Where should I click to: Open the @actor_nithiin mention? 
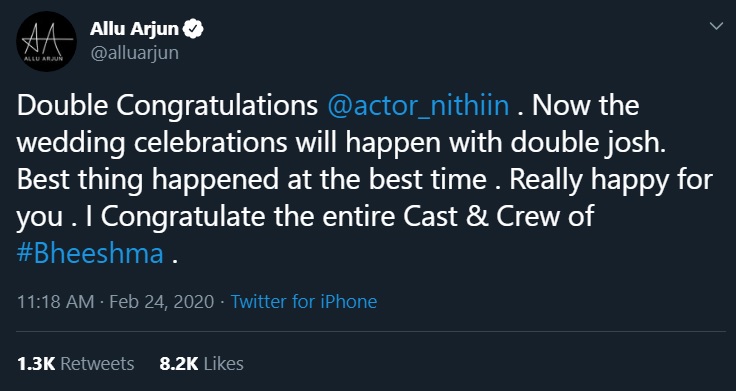418,107
